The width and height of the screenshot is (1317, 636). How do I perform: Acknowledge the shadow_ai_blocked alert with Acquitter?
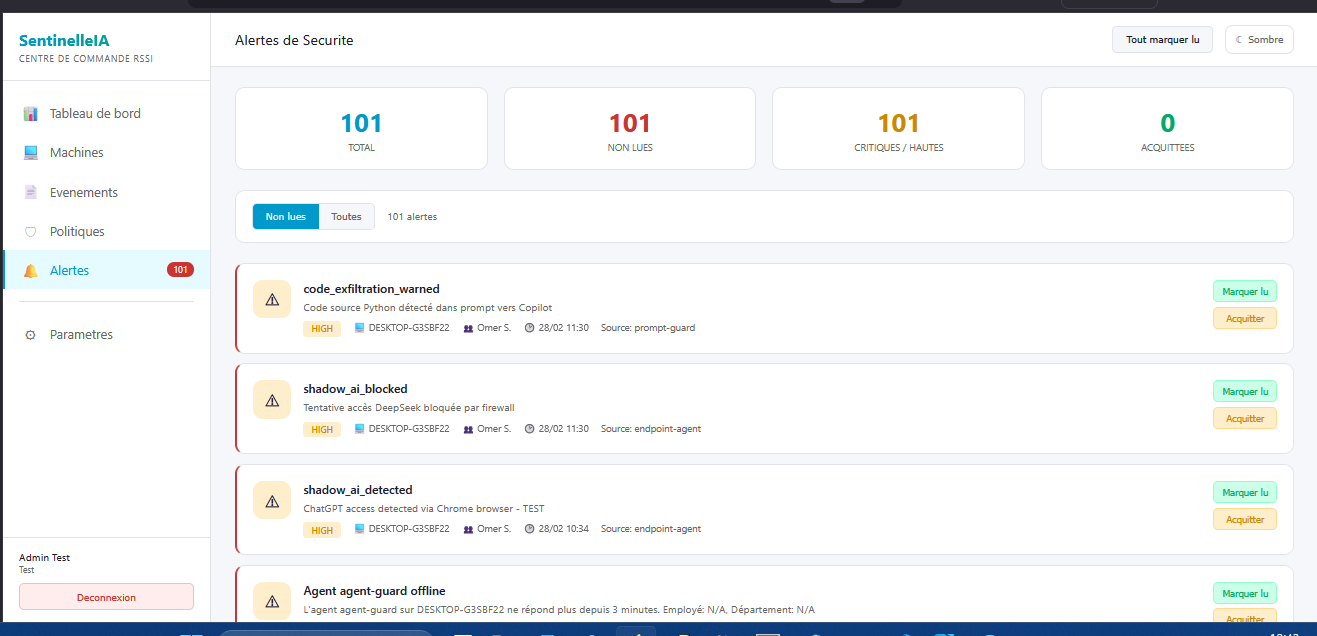coord(1244,418)
